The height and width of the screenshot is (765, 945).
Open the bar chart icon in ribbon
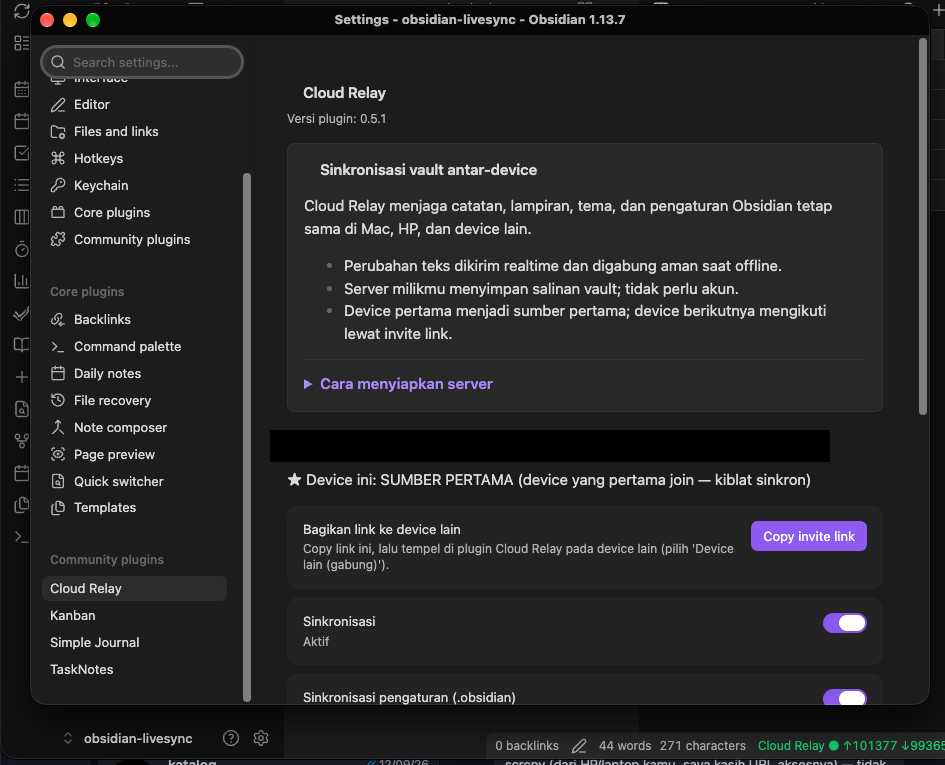click(x=22, y=281)
